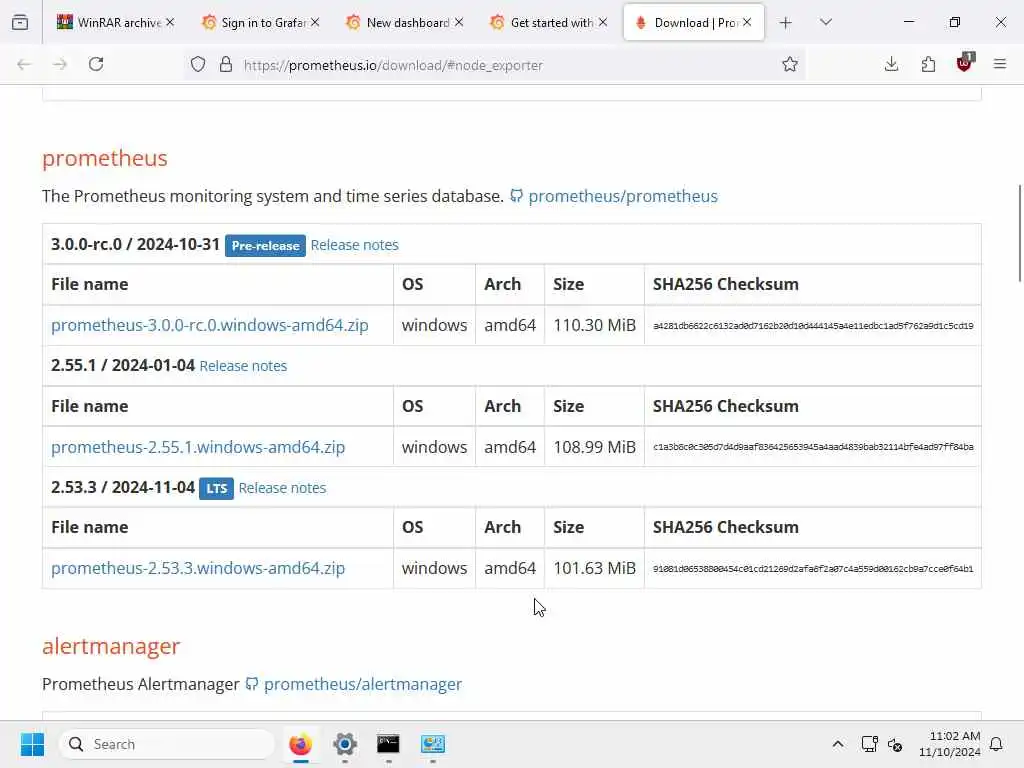The width and height of the screenshot is (1024, 768).
Task: Click the Firefox View icon at the tab bar's left
Action: point(20,22)
